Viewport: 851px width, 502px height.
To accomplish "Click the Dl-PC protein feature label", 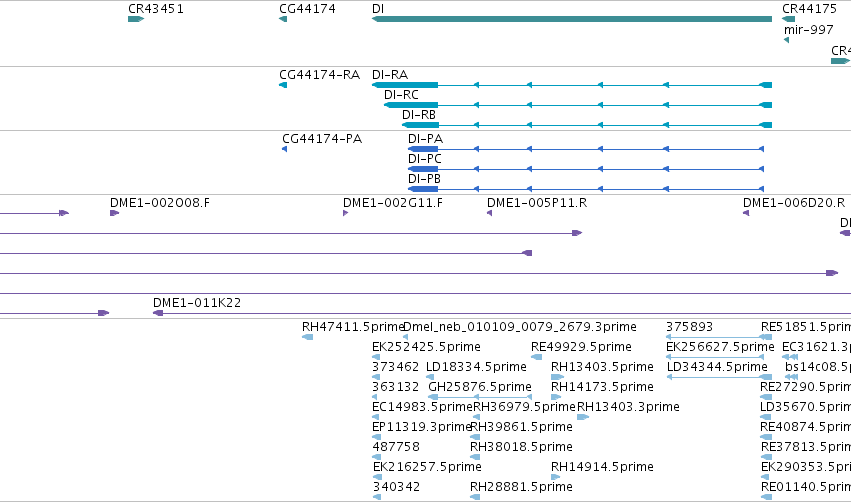I will pyautogui.click(x=425, y=158).
